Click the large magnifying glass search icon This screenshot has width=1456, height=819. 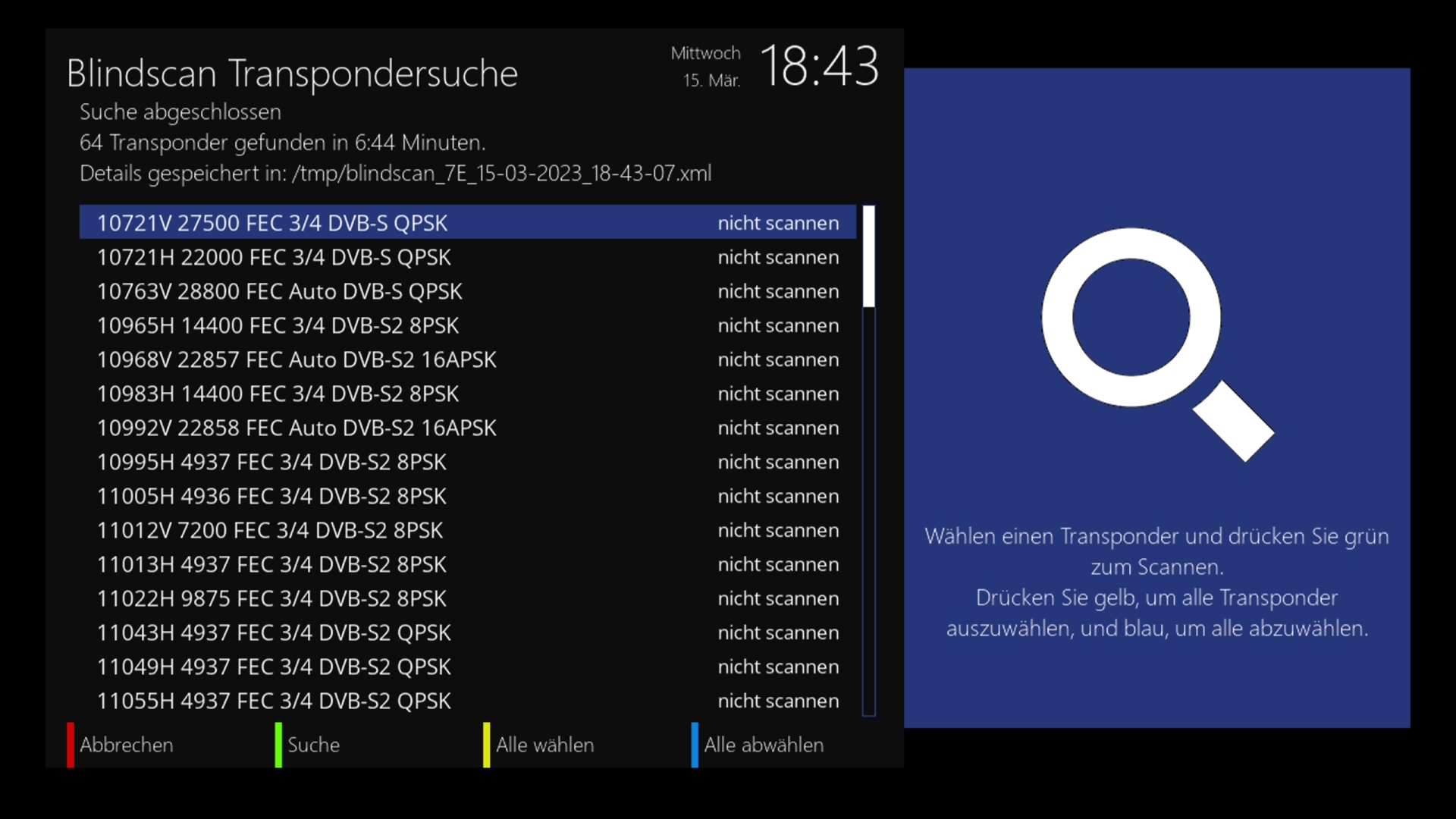pos(1157,345)
